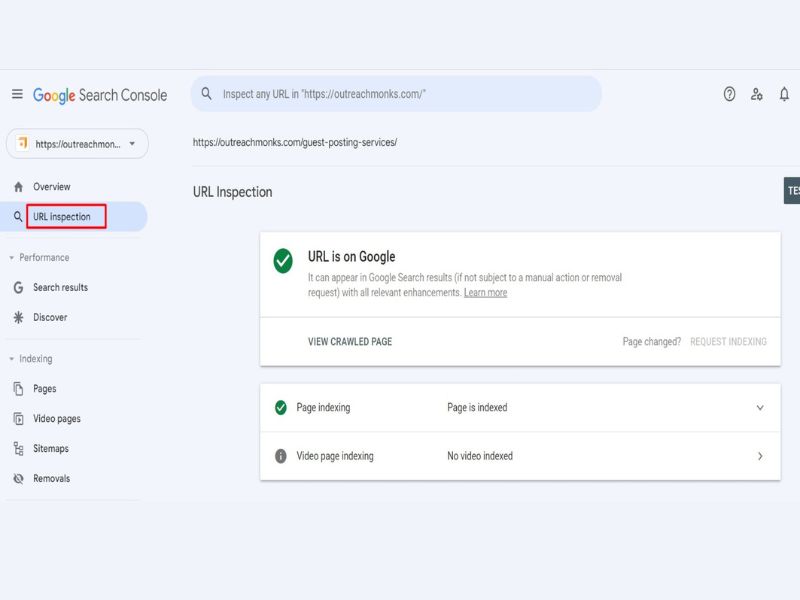Screen dimensions: 800x600
Task: Open Removals in sidebar
Action: (52, 479)
